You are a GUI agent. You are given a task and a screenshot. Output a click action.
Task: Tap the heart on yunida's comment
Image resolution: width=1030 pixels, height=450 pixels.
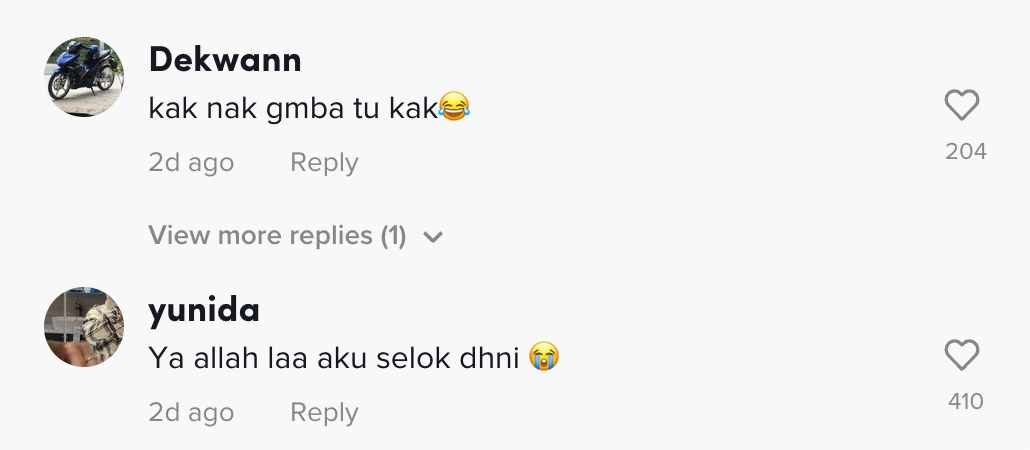click(x=962, y=356)
